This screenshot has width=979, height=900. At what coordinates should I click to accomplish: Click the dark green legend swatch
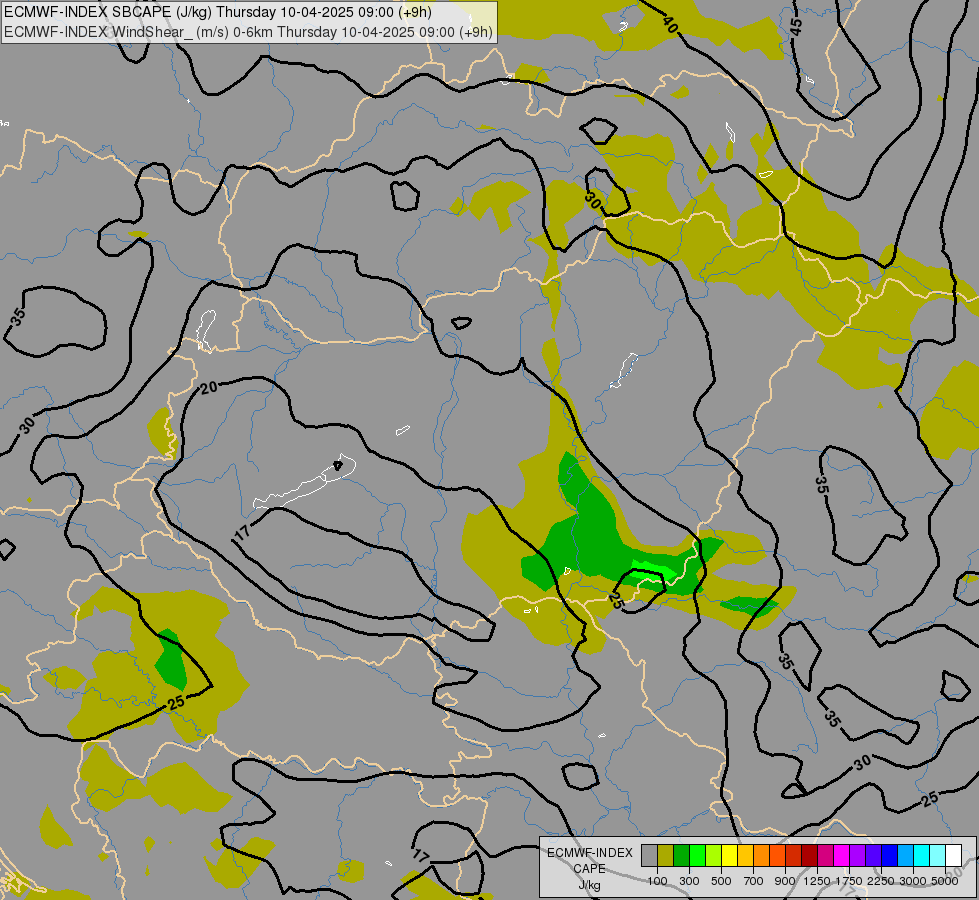pyautogui.click(x=681, y=856)
